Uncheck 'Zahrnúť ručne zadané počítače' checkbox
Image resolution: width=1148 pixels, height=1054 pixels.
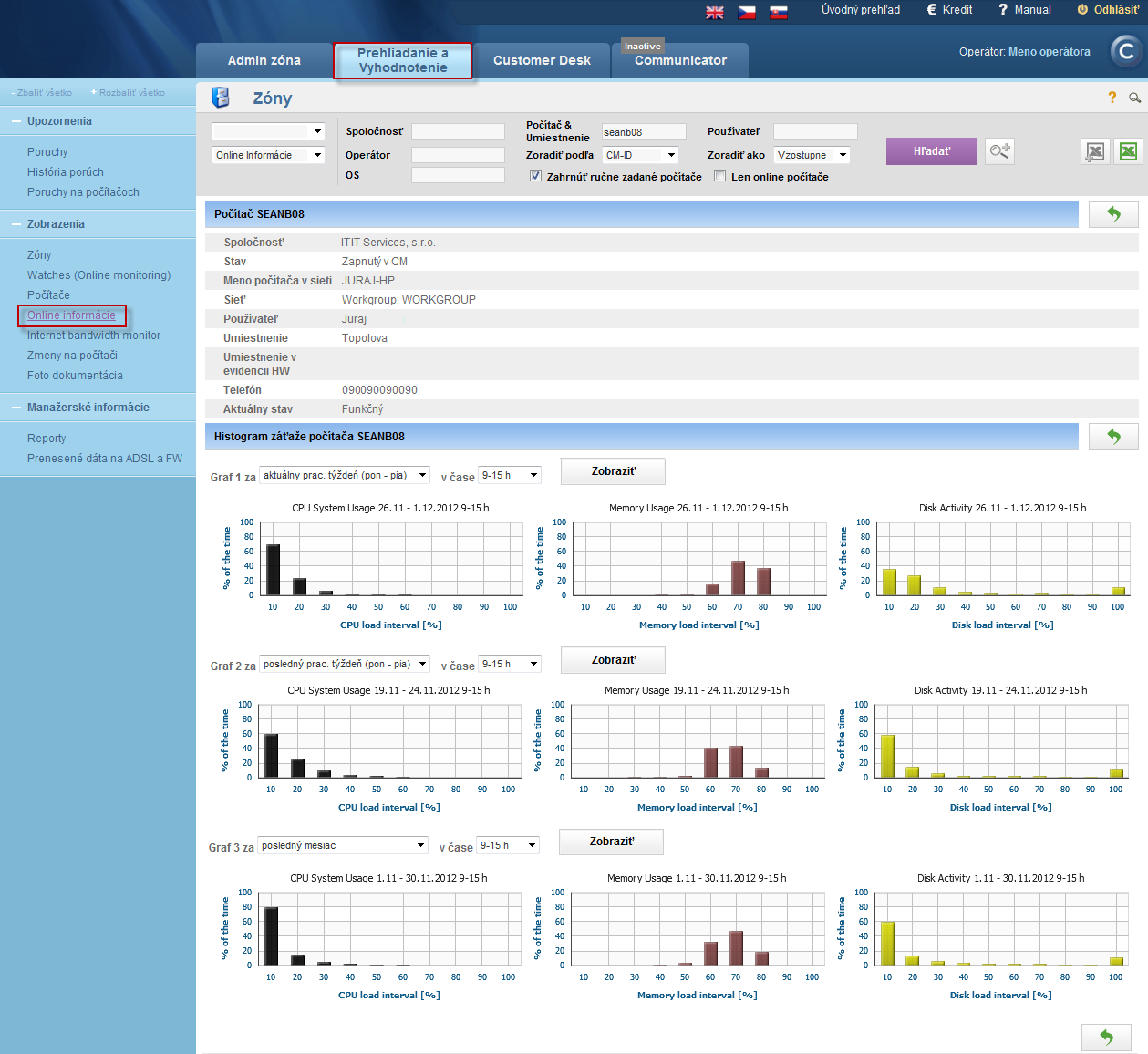[536, 176]
